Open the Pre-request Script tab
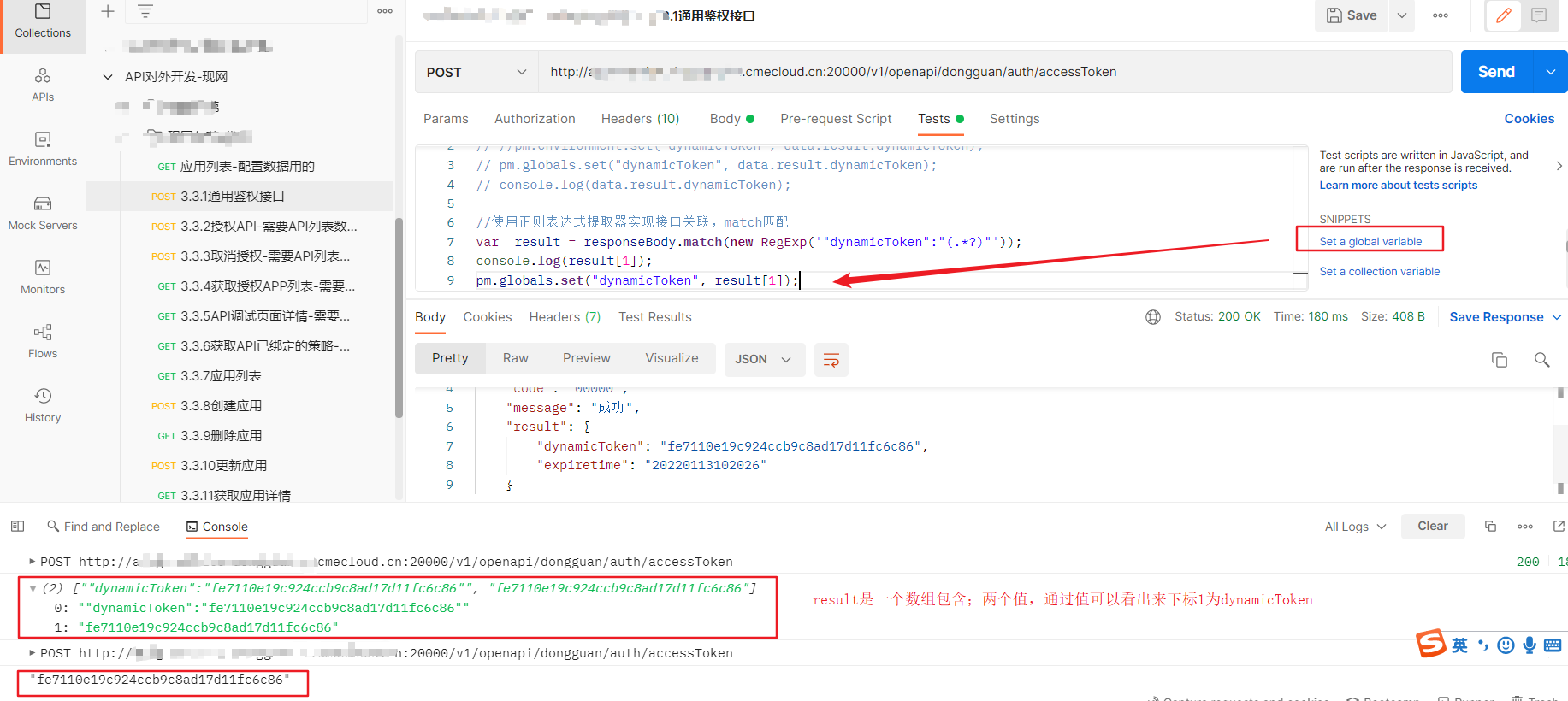 836,119
